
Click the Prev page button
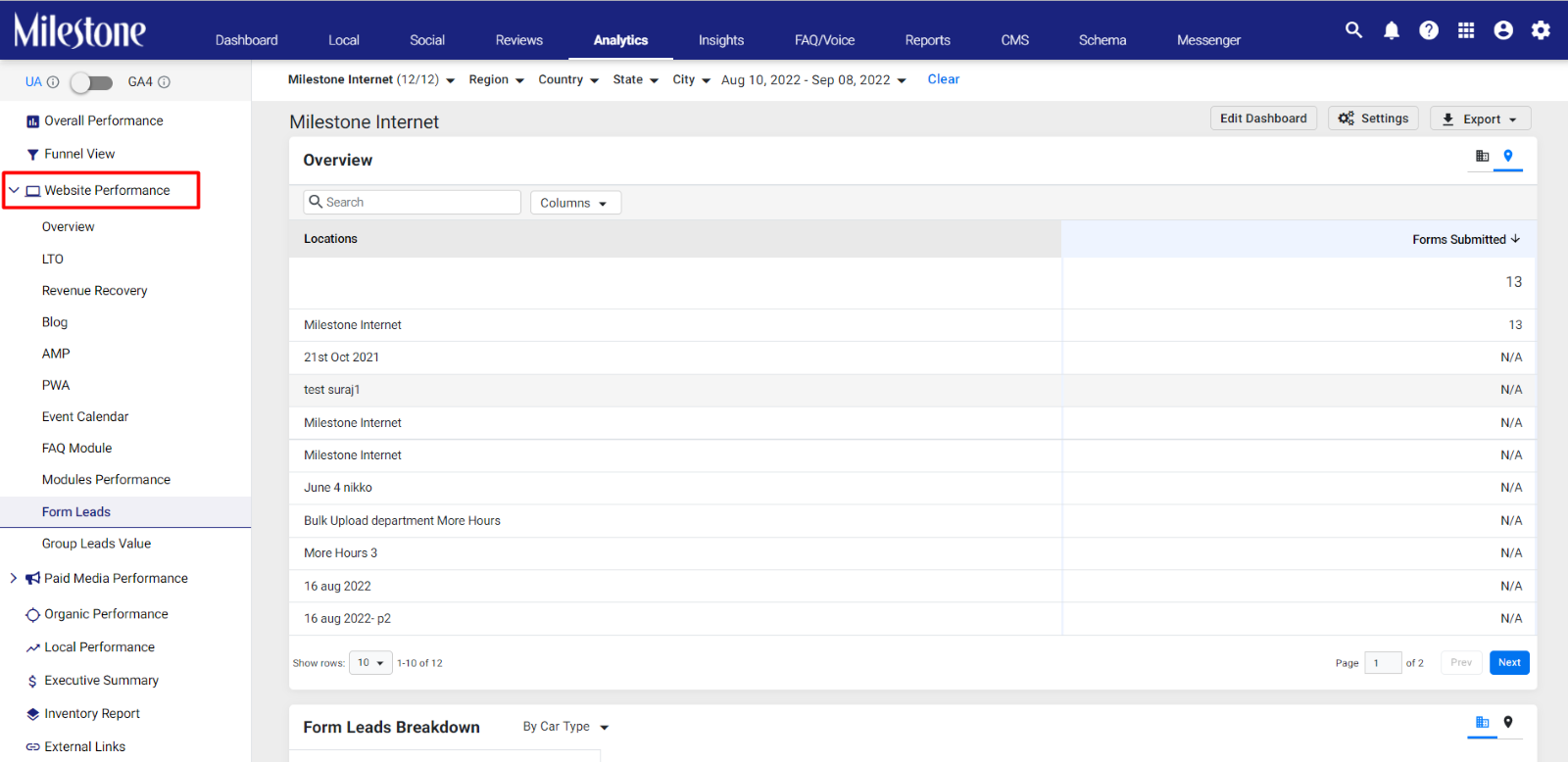coord(1461,663)
